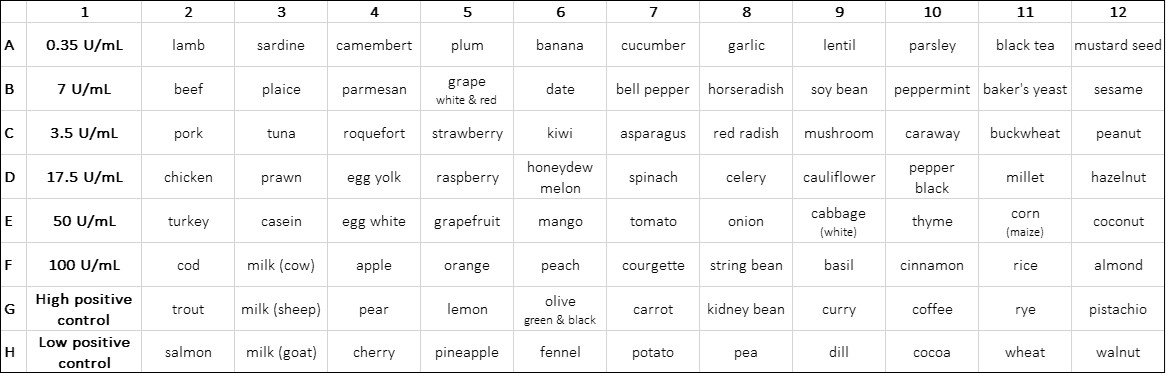
Task: Select row header D
Action: click(13, 177)
